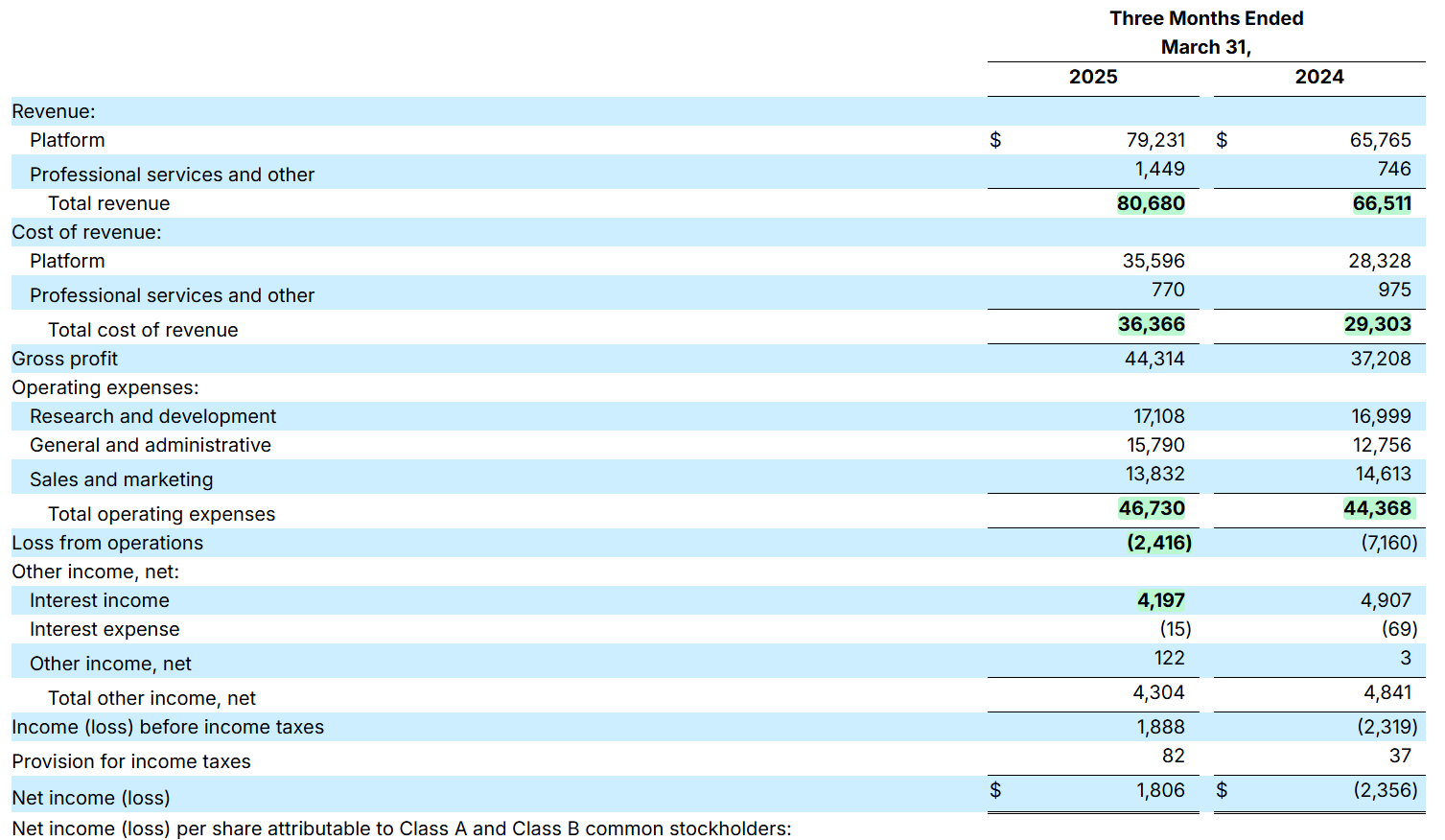This screenshot has width=1445, height=840.
Task: Click the gross profit amount 37,208
Action: [1381, 359]
